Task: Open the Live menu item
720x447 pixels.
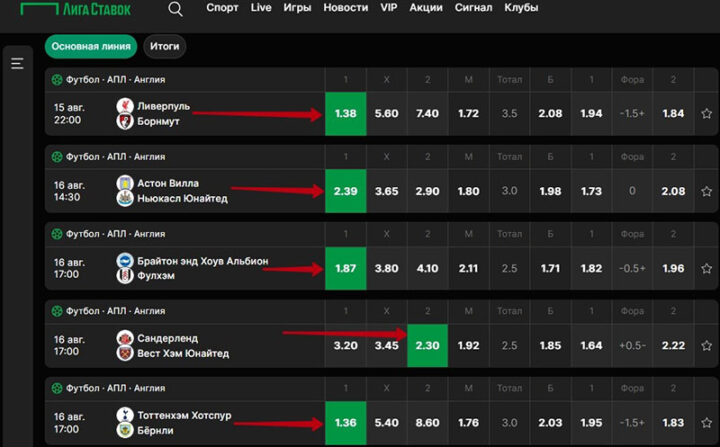Action: point(261,8)
